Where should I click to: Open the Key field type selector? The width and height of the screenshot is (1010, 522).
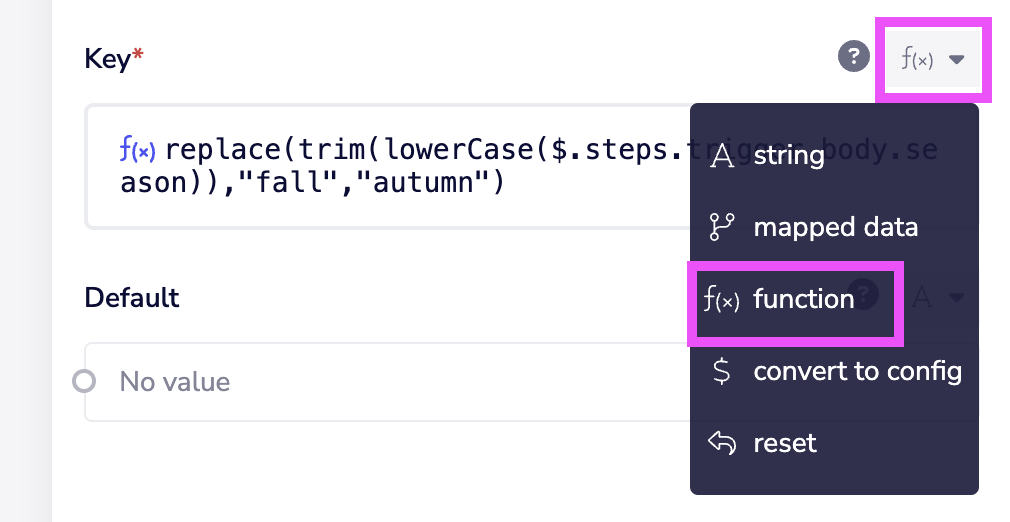click(931, 59)
